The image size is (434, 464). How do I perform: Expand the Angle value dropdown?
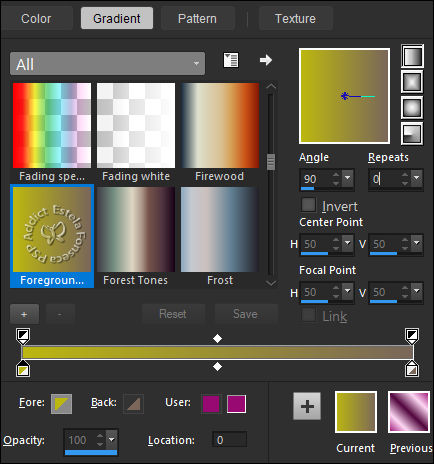[347, 179]
